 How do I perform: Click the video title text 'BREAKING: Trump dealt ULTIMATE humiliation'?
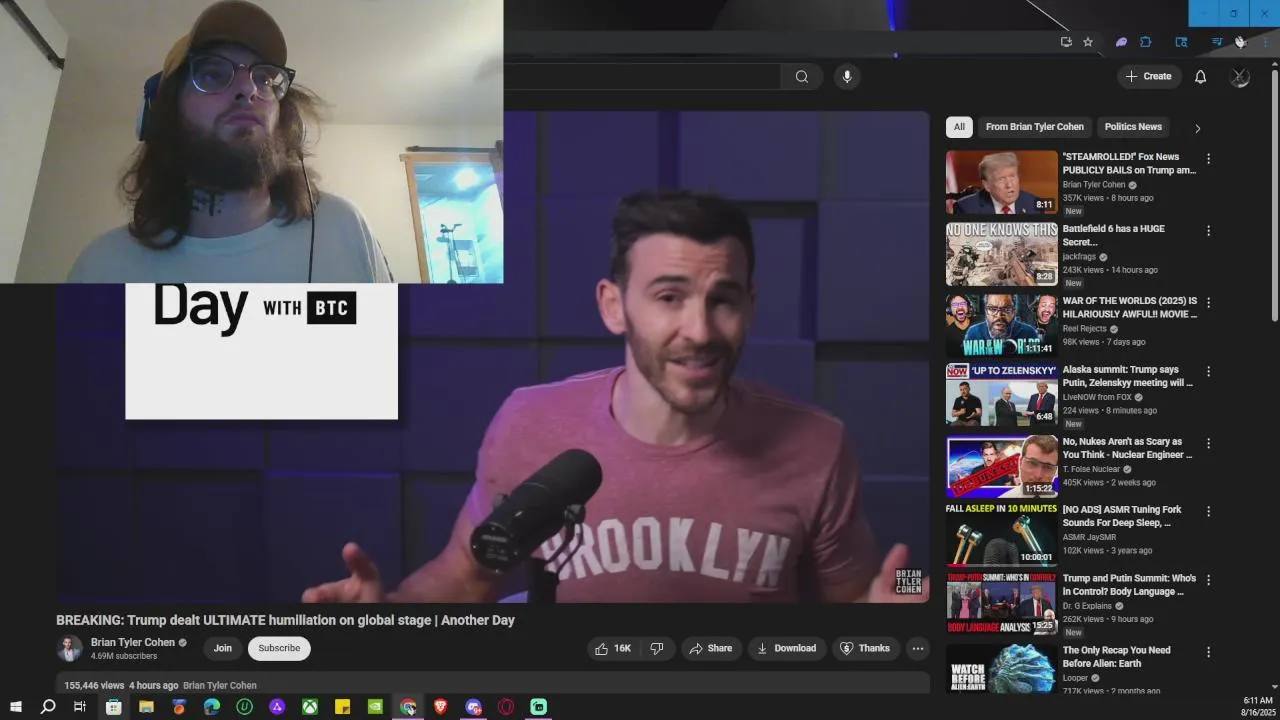click(285, 620)
